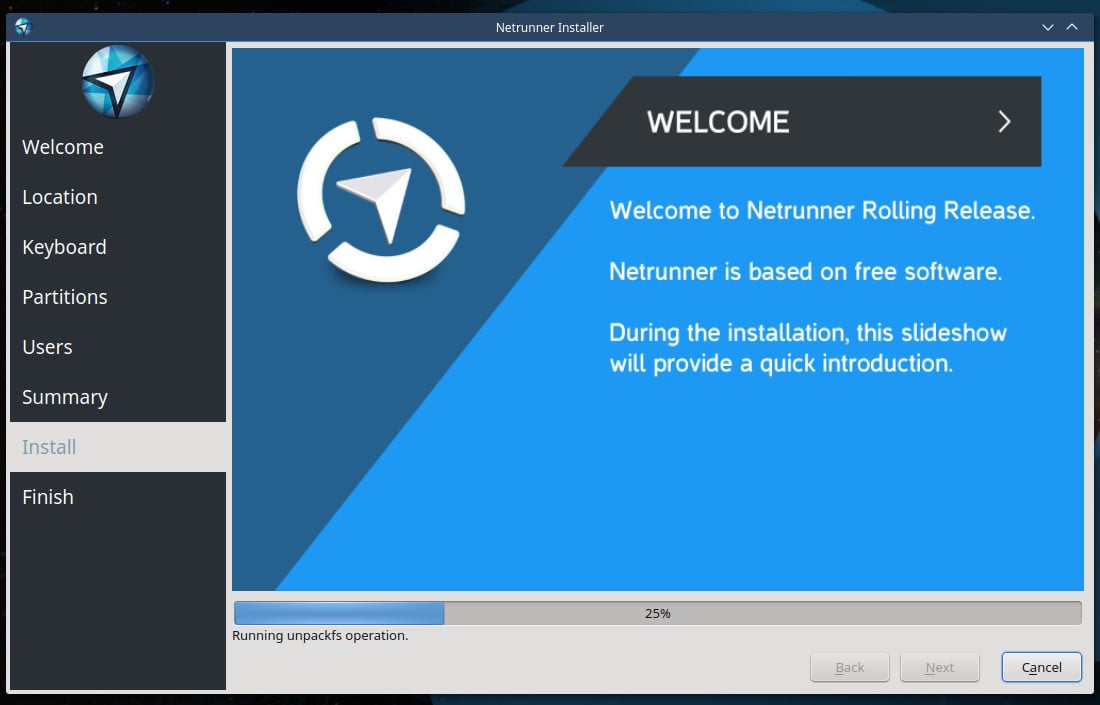Click the disabled Next button
The width and height of the screenshot is (1100, 705).
point(939,667)
